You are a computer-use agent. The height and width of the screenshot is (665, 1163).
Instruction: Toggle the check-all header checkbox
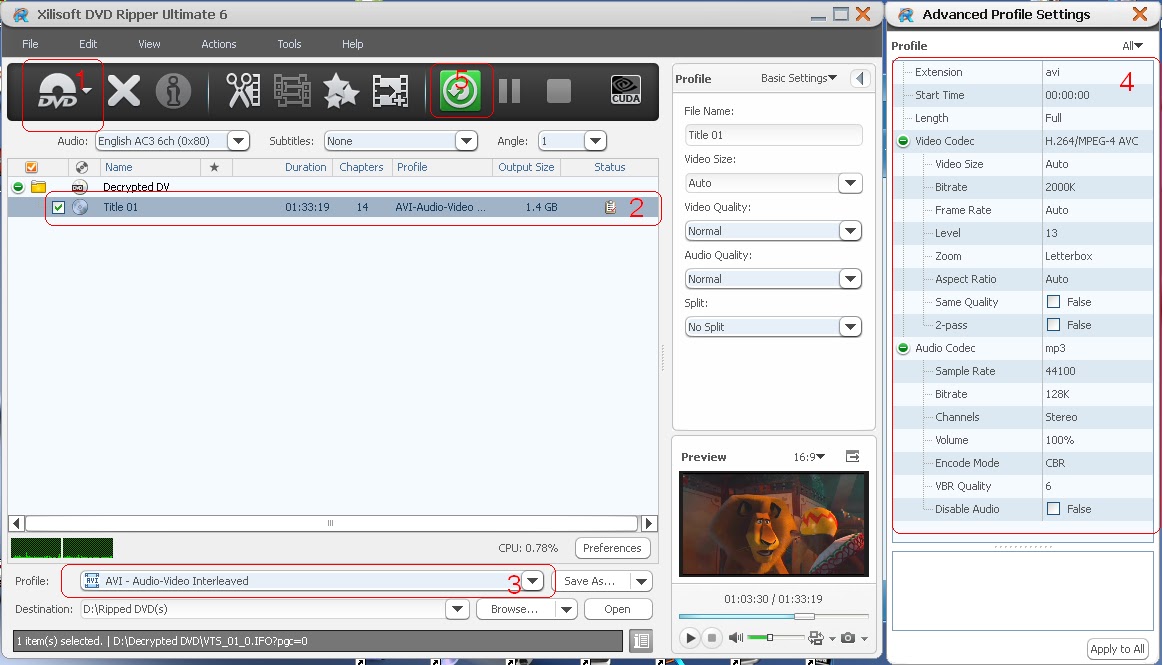(x=31, y=168)
